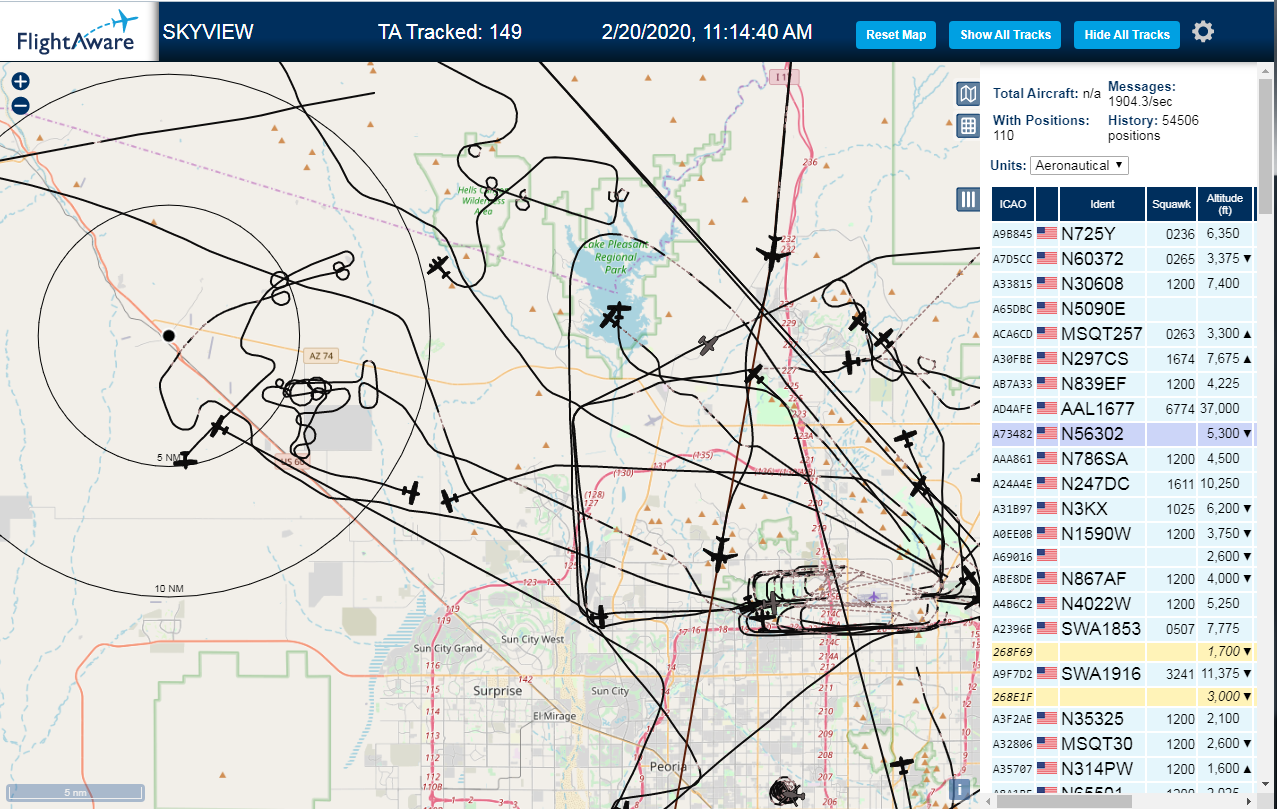Select the N1590W aircraft row
1277x809 pixels.
coord(1124,534)
